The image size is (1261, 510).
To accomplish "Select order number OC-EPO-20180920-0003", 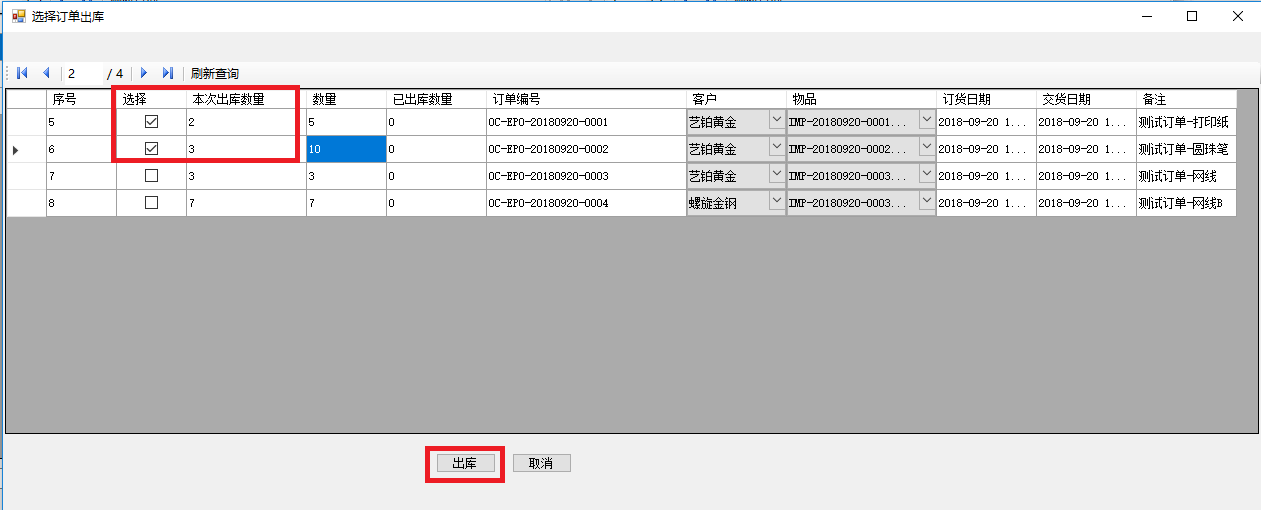I will pos(586,176).
